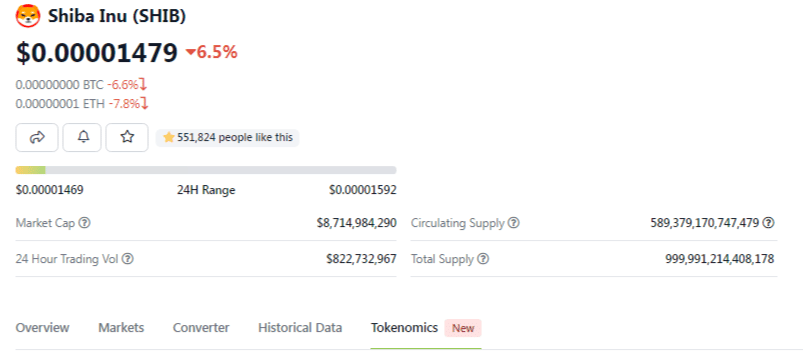
Task: Open the 24 Hour Trading Vol help icon
Action: [x=128, y=259]
